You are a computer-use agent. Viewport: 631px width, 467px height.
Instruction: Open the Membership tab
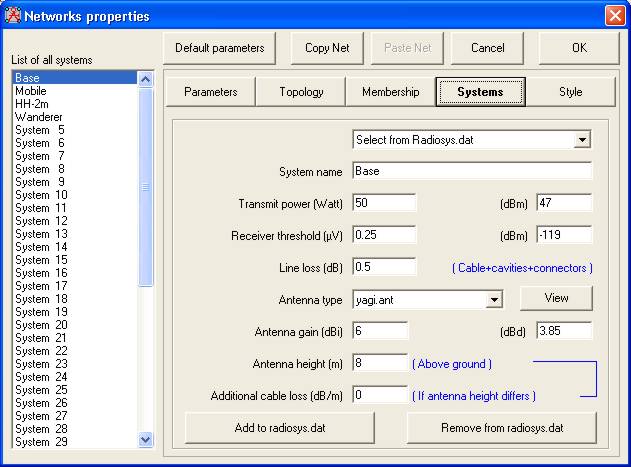tap(390, 92)
